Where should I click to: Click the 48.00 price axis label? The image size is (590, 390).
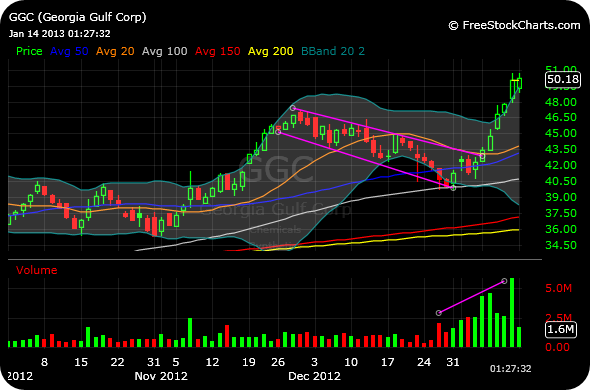tap(561, 102)
